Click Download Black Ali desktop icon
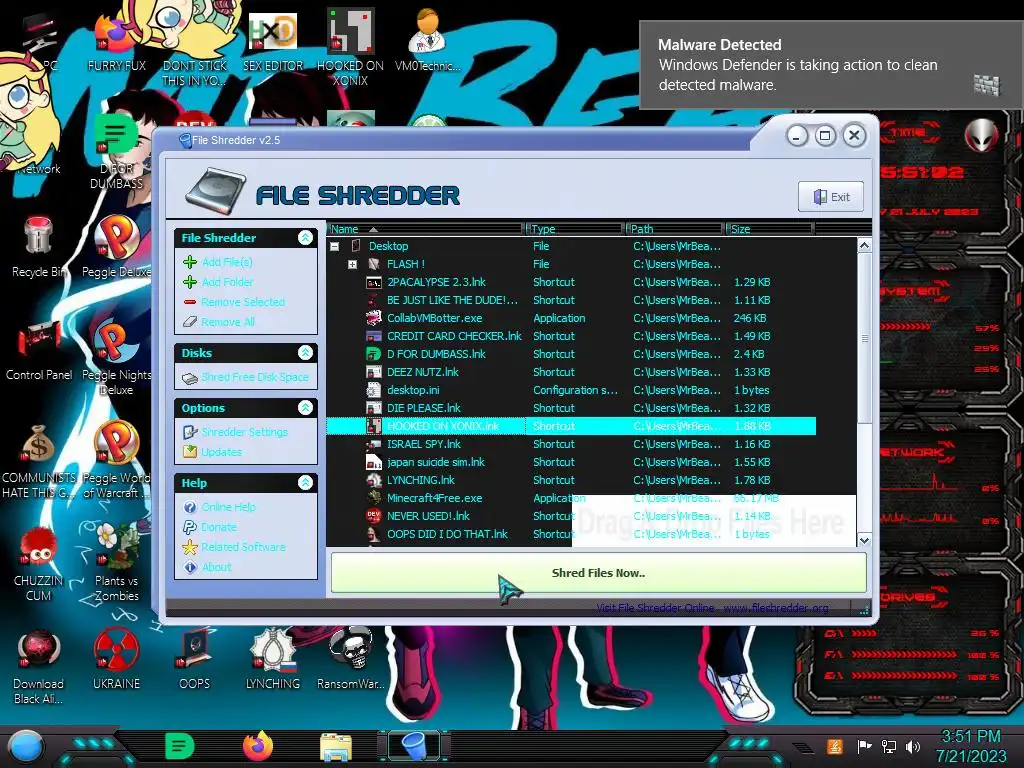 pos(39,666)
